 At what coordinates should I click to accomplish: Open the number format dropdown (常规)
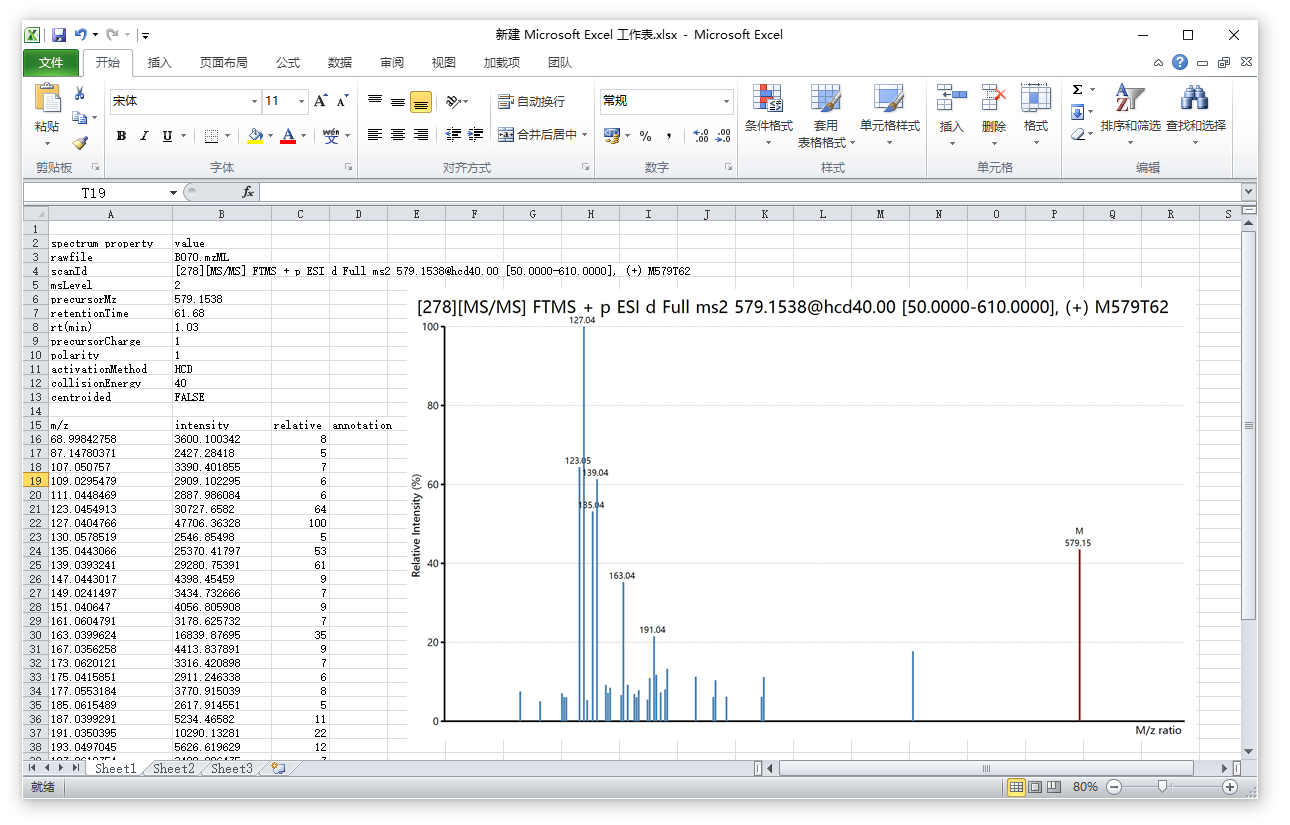click(x=726, y=101)
